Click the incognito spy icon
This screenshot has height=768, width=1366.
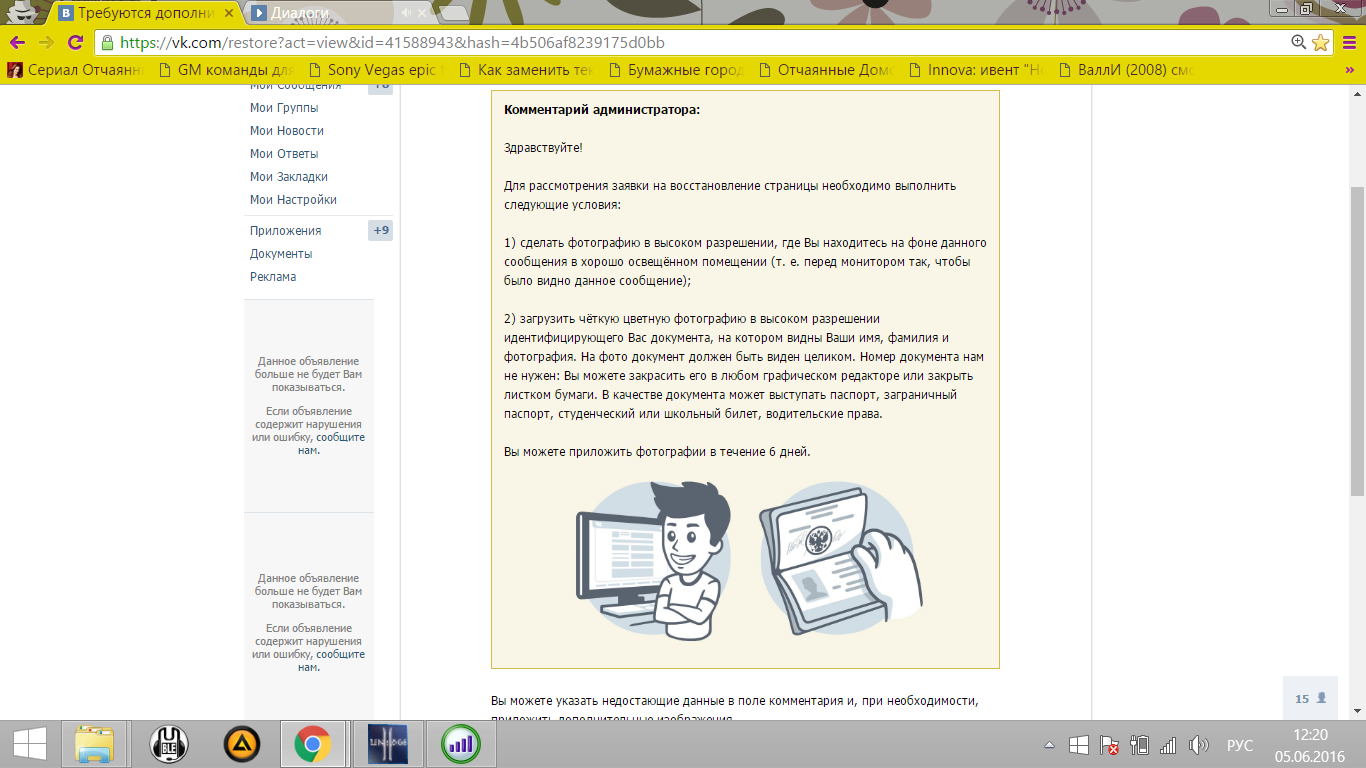[x=23, y=12]
